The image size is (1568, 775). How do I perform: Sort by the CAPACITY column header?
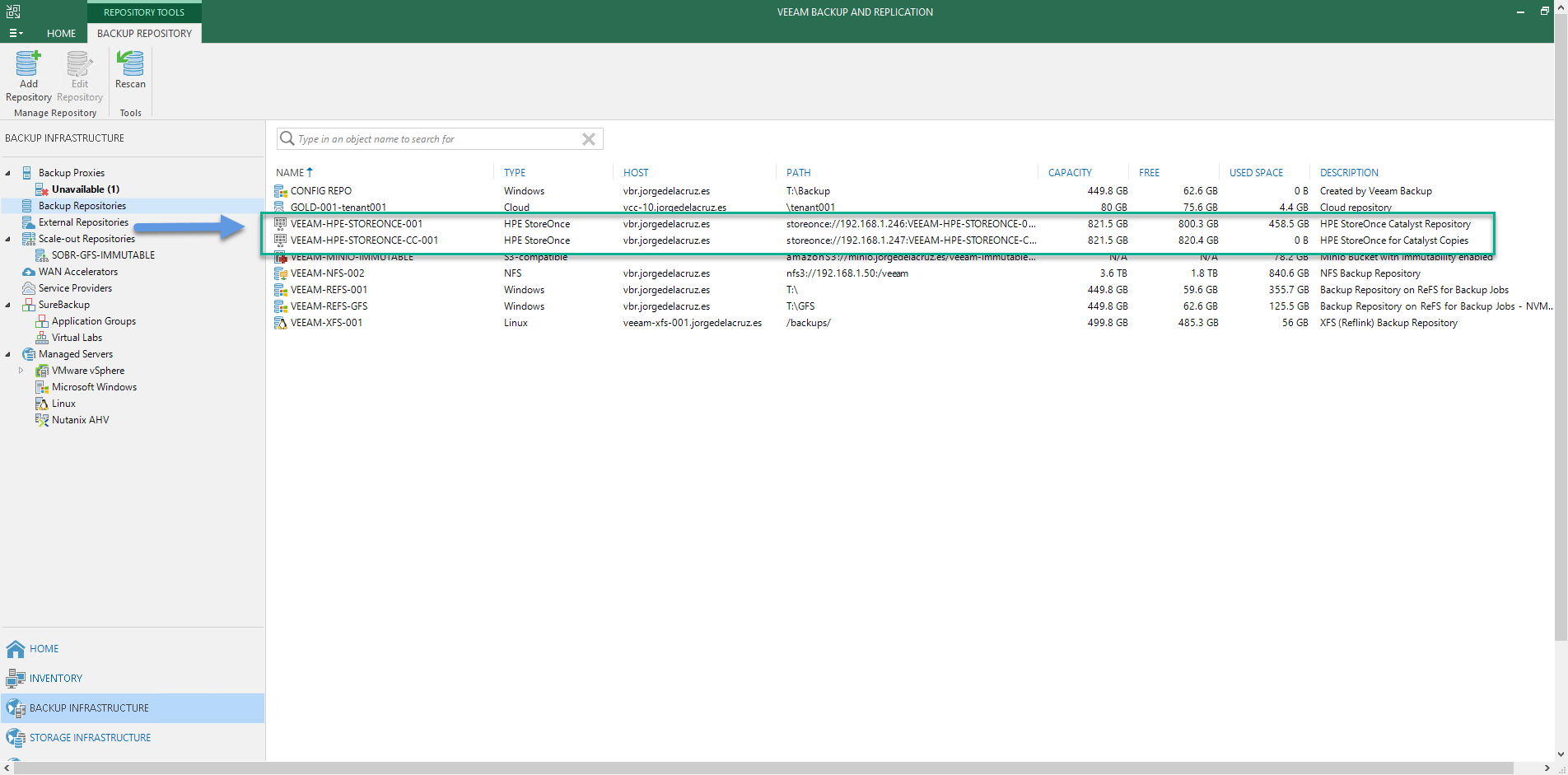click(x=1070, y=173)
